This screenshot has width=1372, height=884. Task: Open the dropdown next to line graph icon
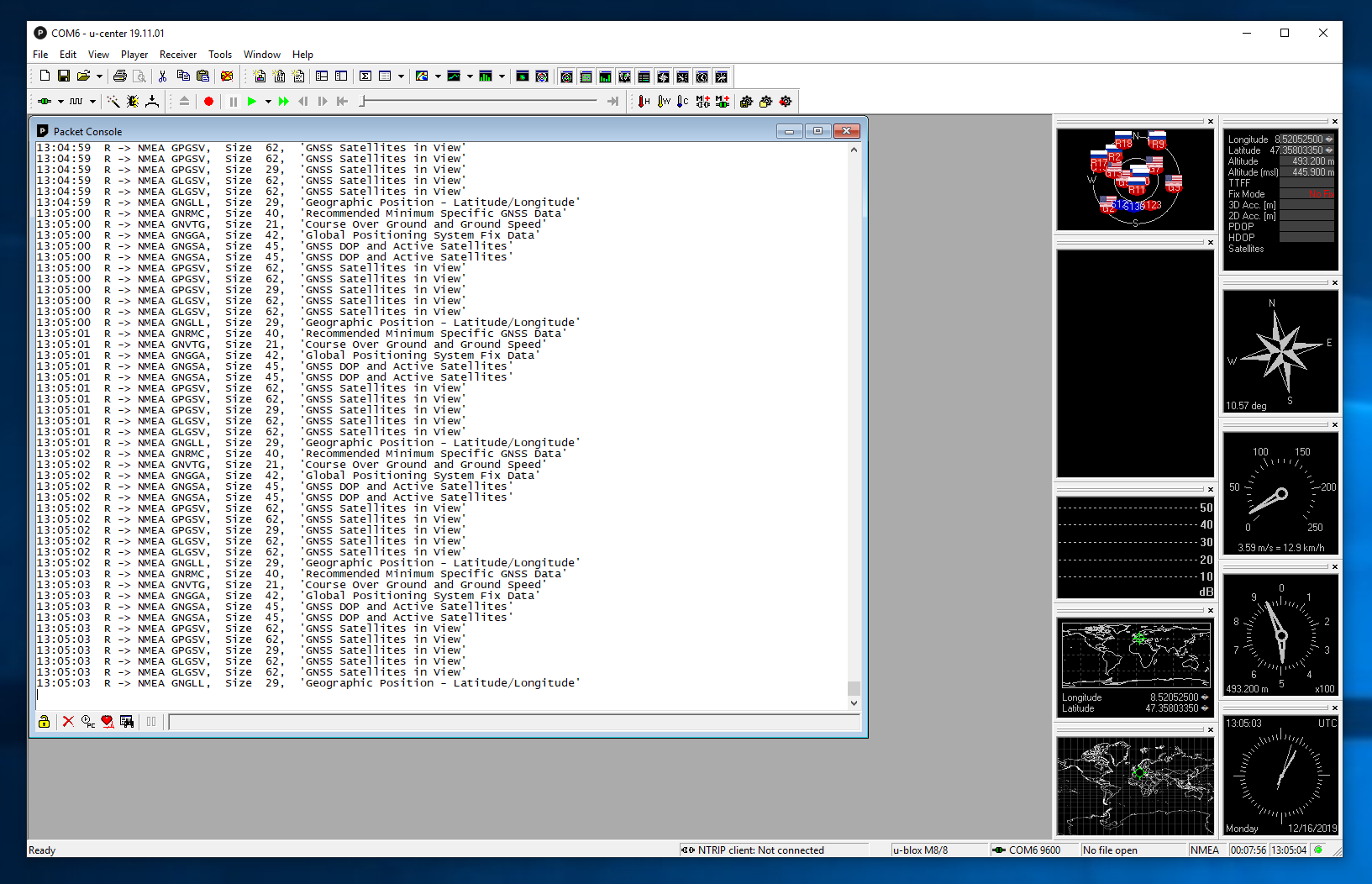pyautogui.click(x=470, y=76)
